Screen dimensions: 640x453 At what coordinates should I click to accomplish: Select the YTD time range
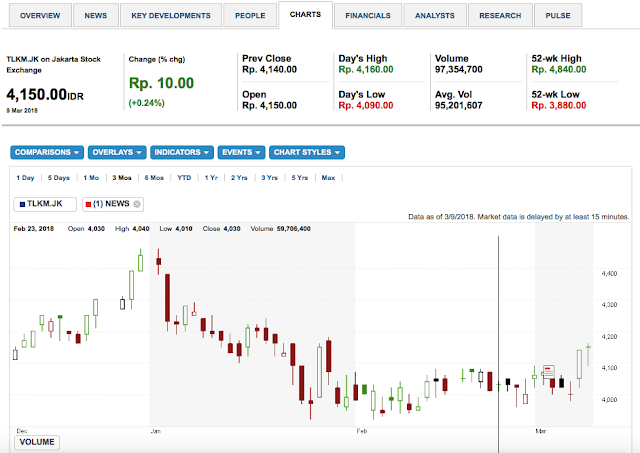pos(184,178)
